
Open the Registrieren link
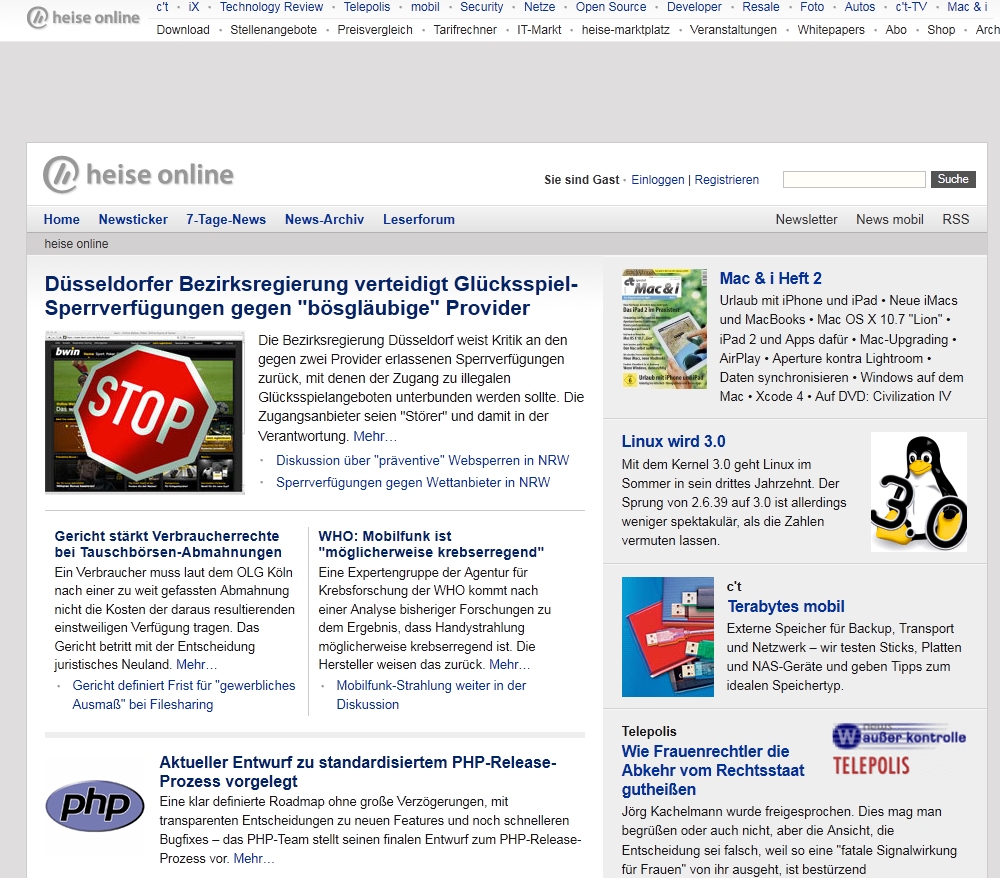tap(727, 180)
